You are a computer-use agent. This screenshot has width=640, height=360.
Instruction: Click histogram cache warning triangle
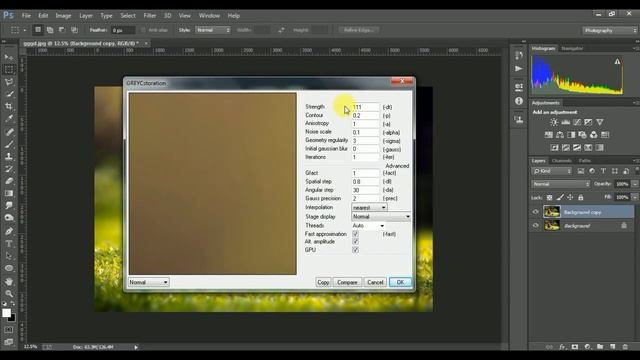click(x=617, y=62)
